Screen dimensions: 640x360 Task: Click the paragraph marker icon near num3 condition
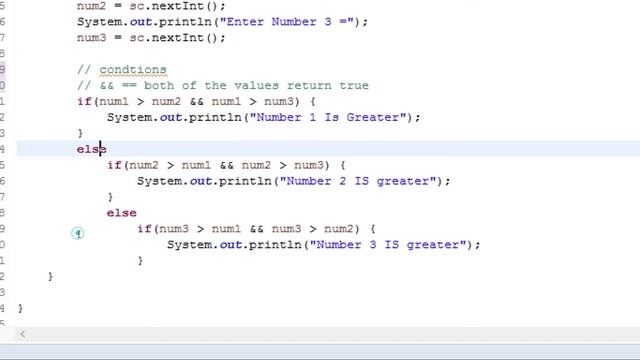point(78,233)
